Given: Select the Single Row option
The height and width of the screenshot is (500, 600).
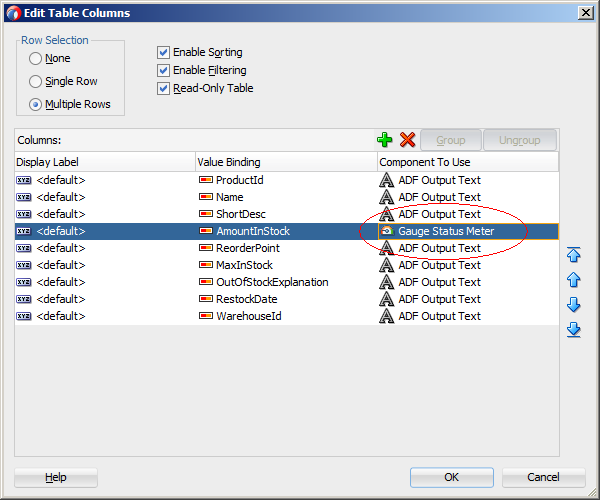Looking at the screenshot, I should click(35, 81).
